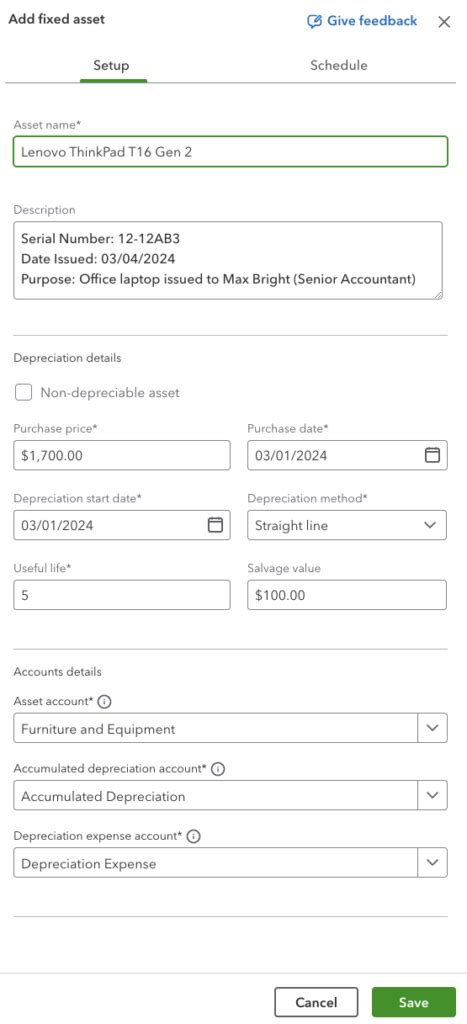Viewport: 467px width, 1024px height.
Task: Show info for Depreciation expense account
Action: click(193, 837)
